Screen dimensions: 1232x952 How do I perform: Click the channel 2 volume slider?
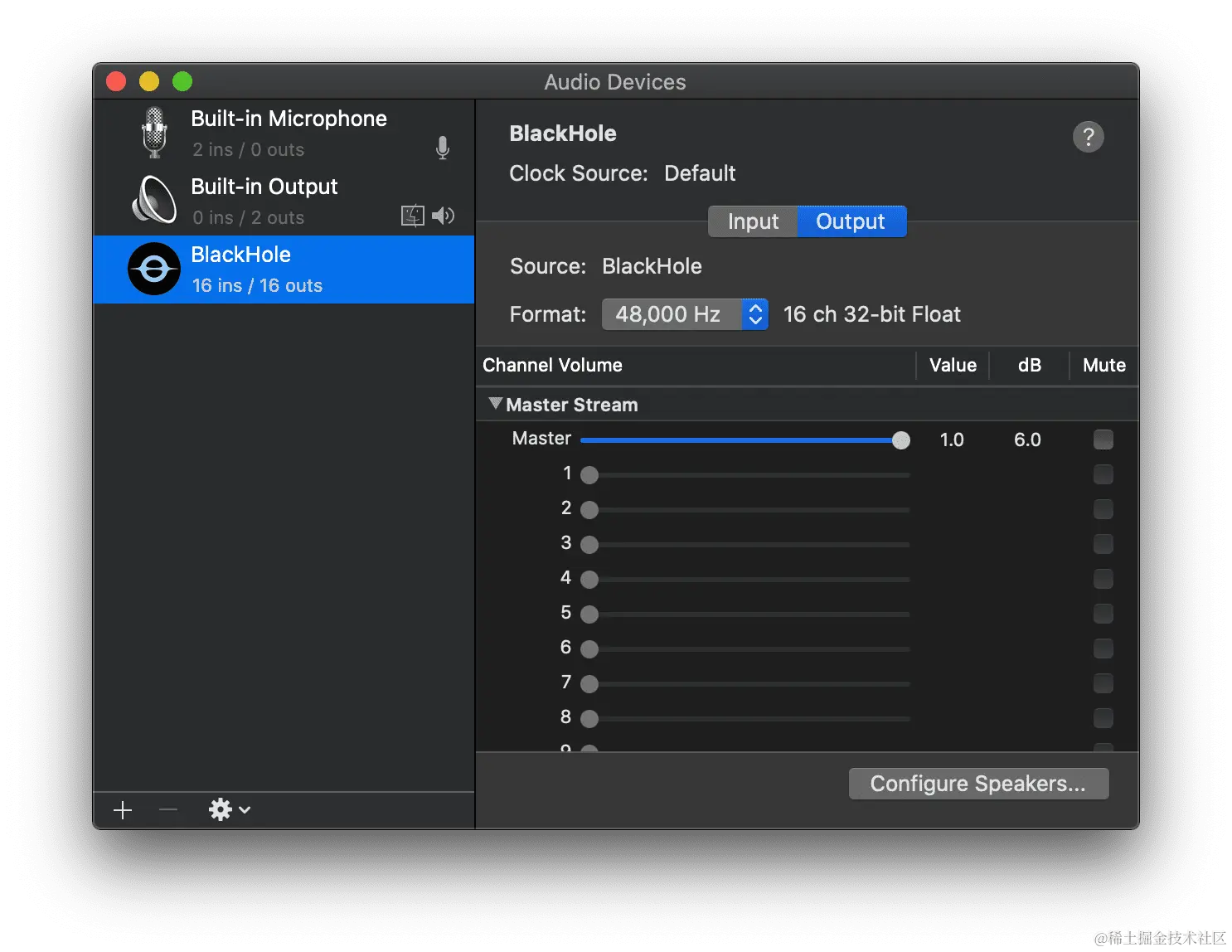pos(745,510)
